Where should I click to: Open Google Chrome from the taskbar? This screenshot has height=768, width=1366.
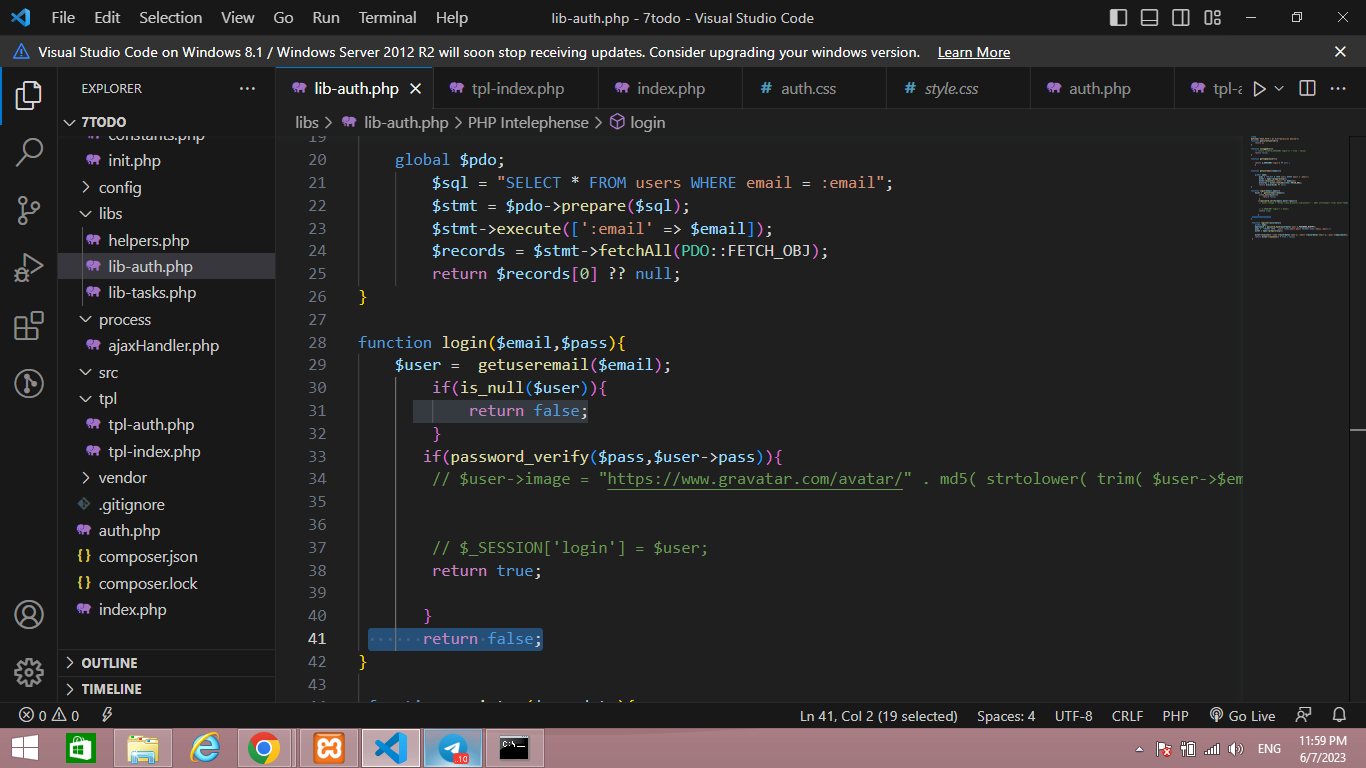[x=263, y=748]
